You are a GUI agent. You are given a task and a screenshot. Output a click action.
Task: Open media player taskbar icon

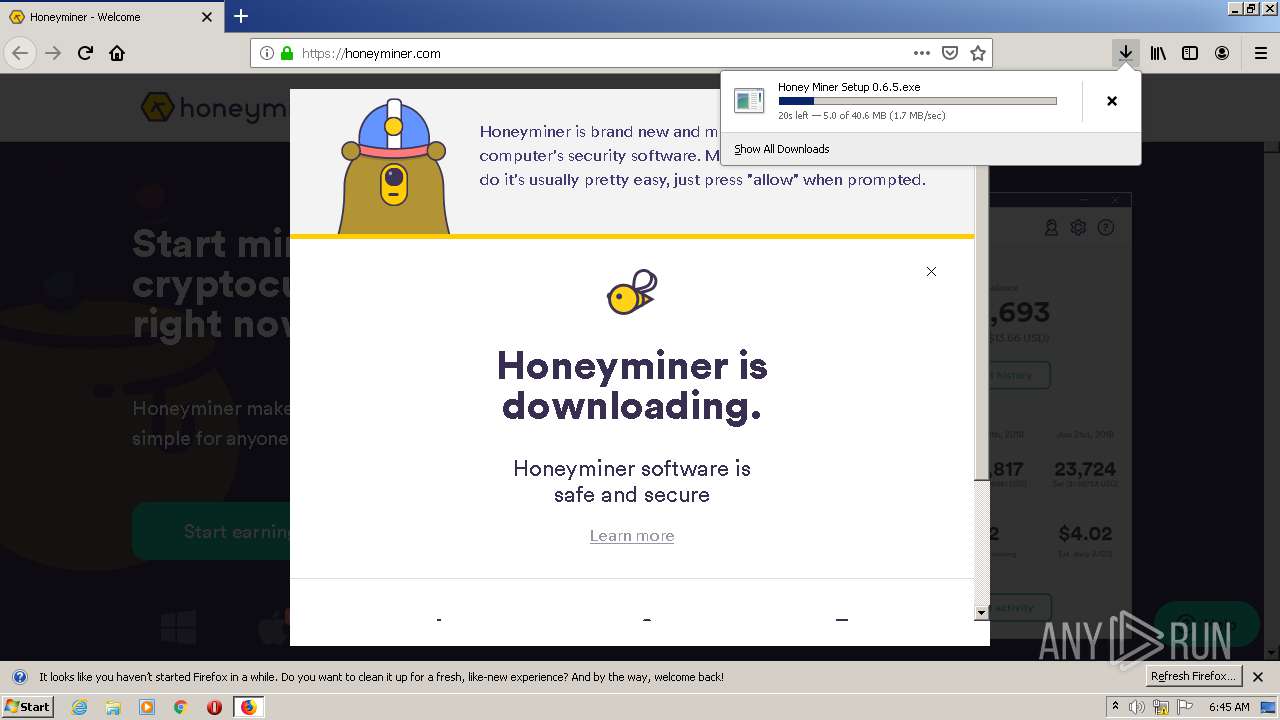pyautogui.click(x=147, y=707)
